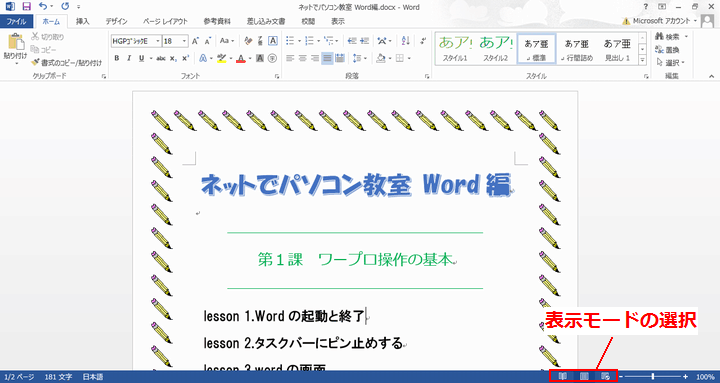Image resolution: width=720 pixels, height=383 pixels.
Task: Expand the styles gallery More arrow
Action: pos(642,60)
